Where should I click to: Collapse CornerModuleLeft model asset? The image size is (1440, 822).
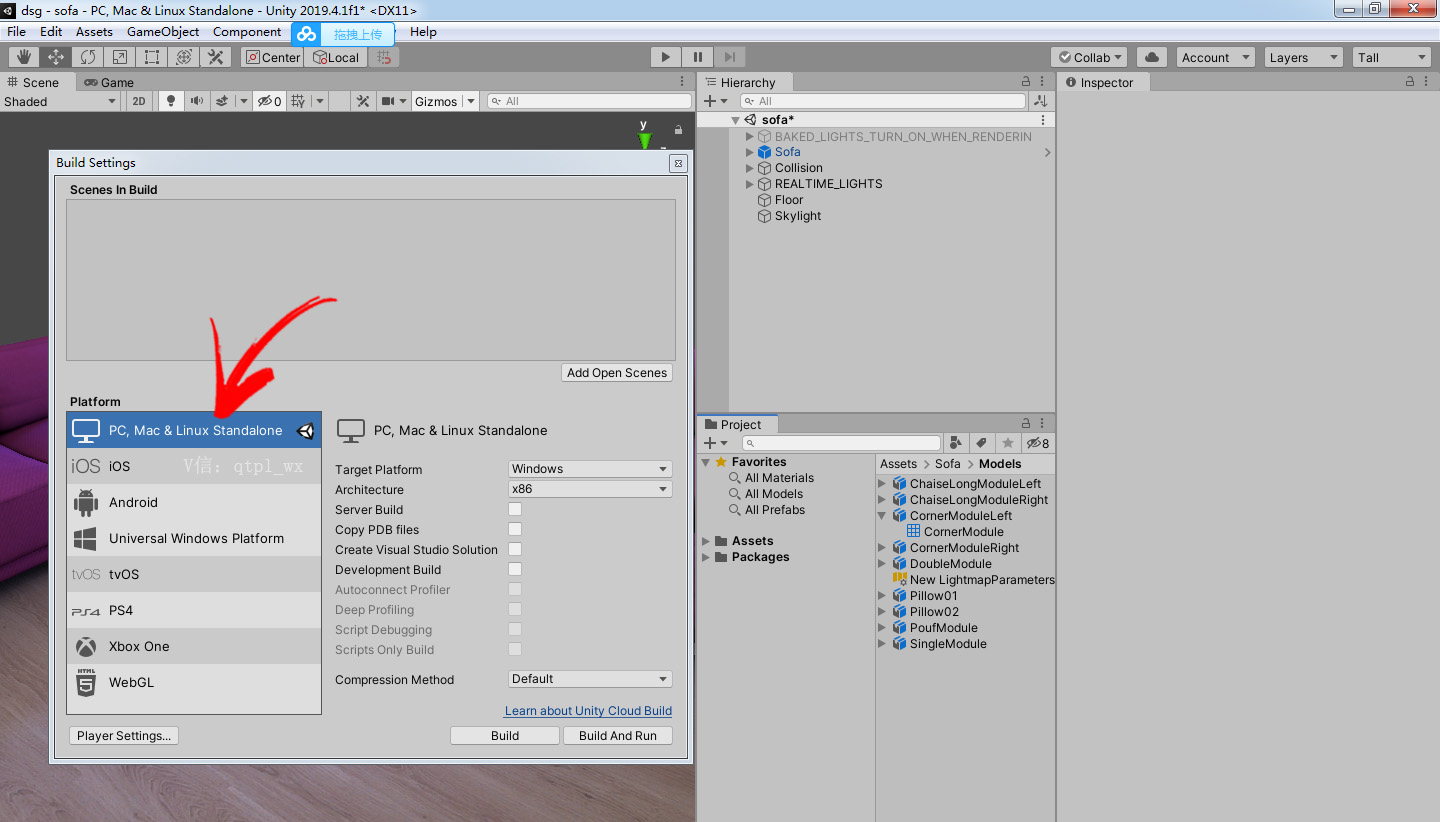[883, 516]
